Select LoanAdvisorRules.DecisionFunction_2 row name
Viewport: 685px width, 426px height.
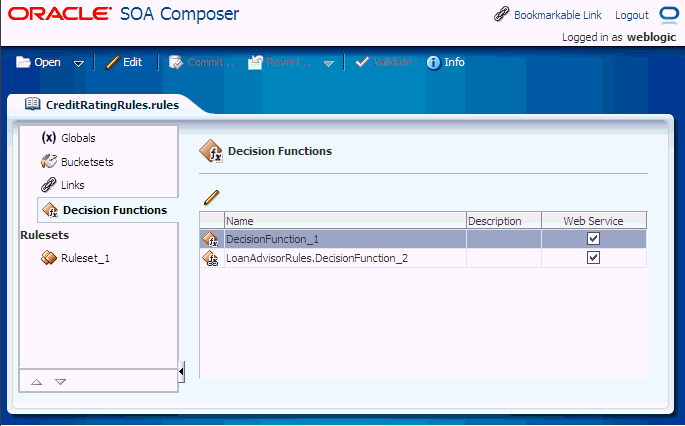click(x=317, y=258)
